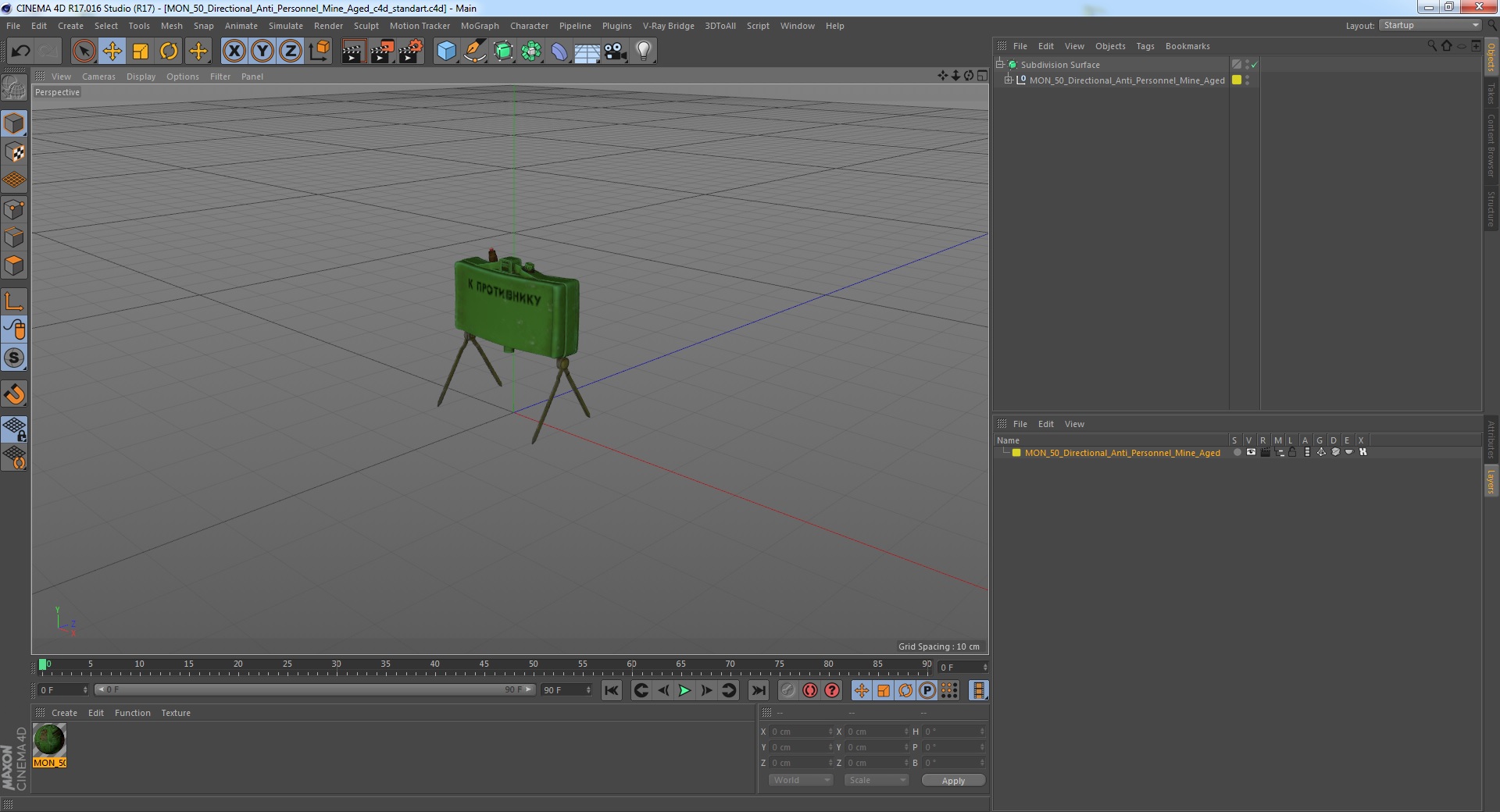Play the animation forward
The height and width of the screenshot is (812, 1500).
684,690
